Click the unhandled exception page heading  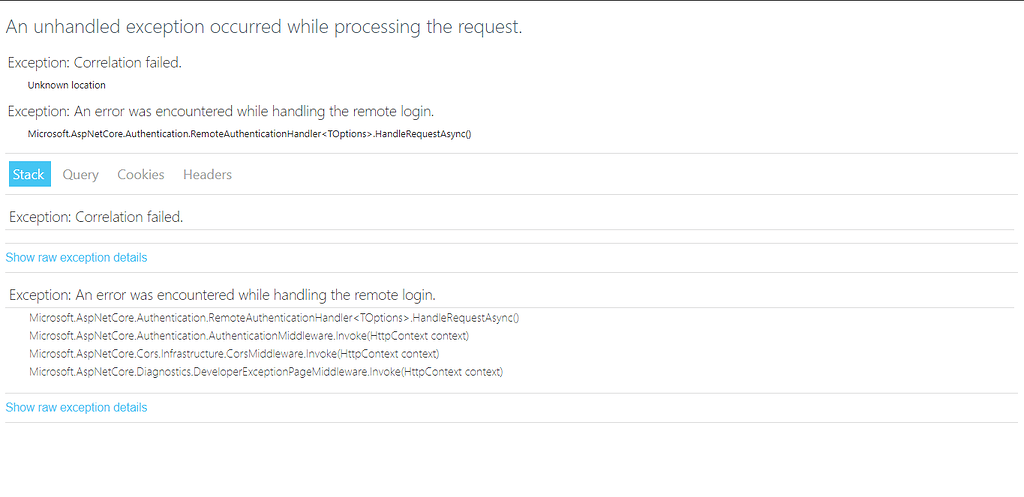pos(264,27)
